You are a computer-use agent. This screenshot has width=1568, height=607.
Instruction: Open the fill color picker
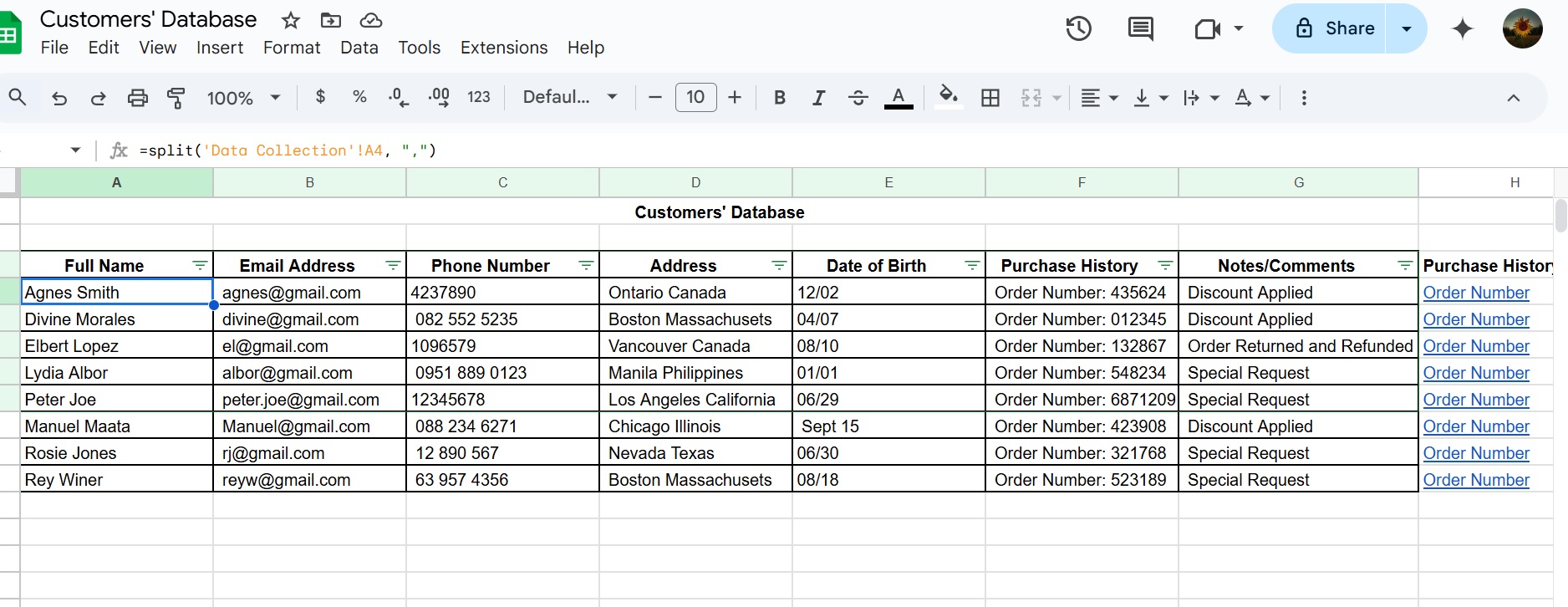tap(947, 97)
